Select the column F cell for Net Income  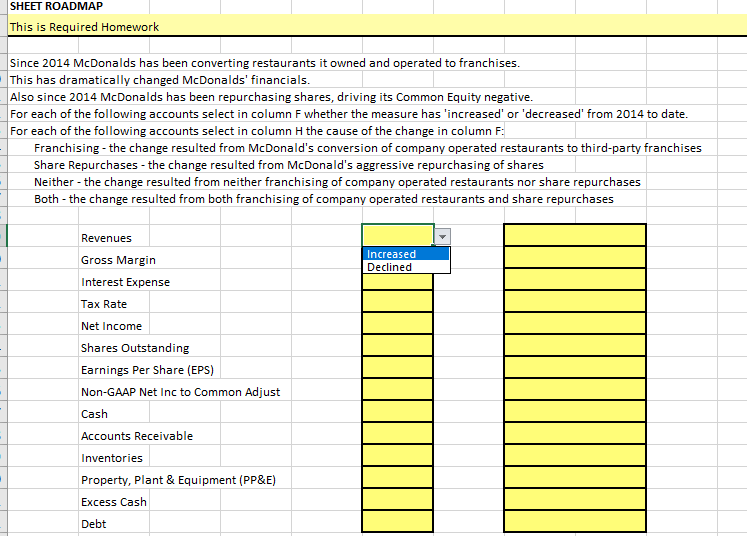[x=398, y=324]
